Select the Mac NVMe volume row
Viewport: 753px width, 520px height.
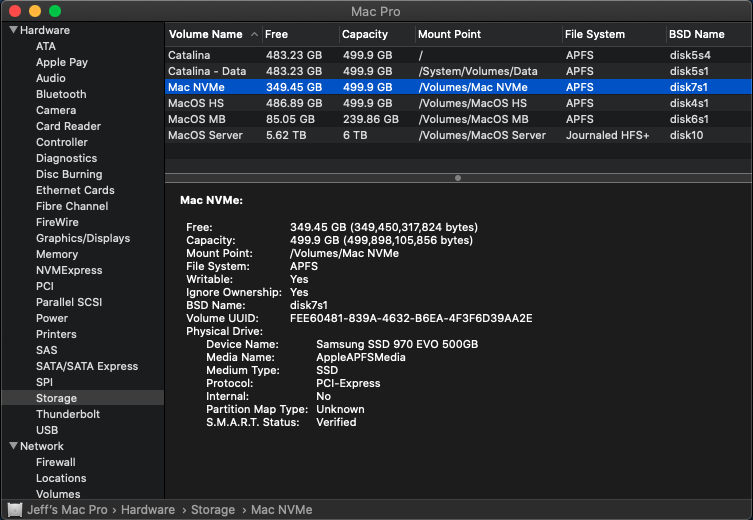pos(458,87)
